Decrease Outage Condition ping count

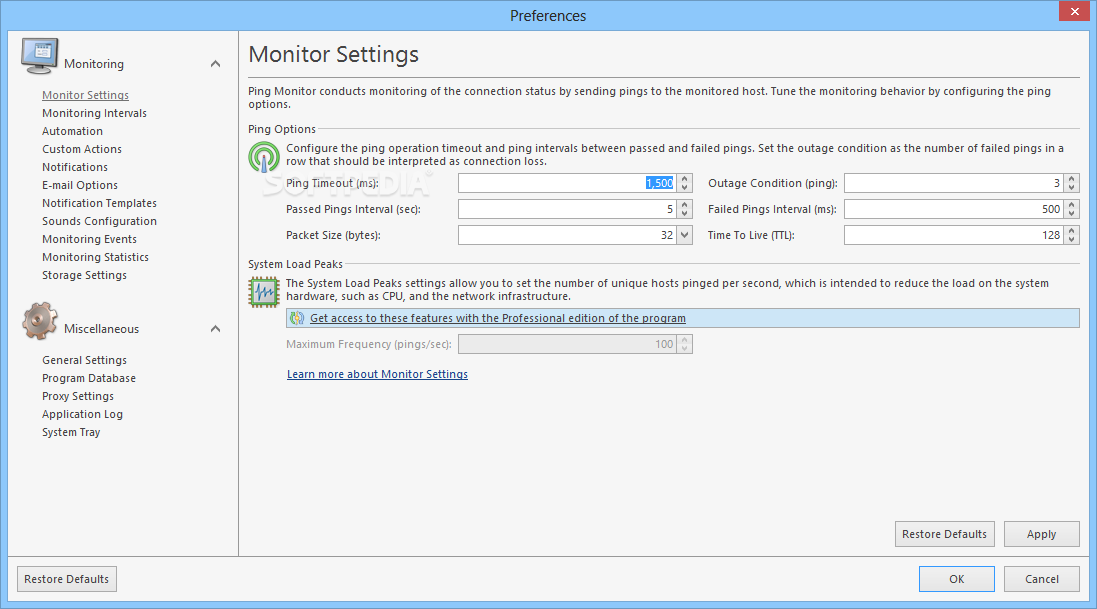tap(1071, 188)
